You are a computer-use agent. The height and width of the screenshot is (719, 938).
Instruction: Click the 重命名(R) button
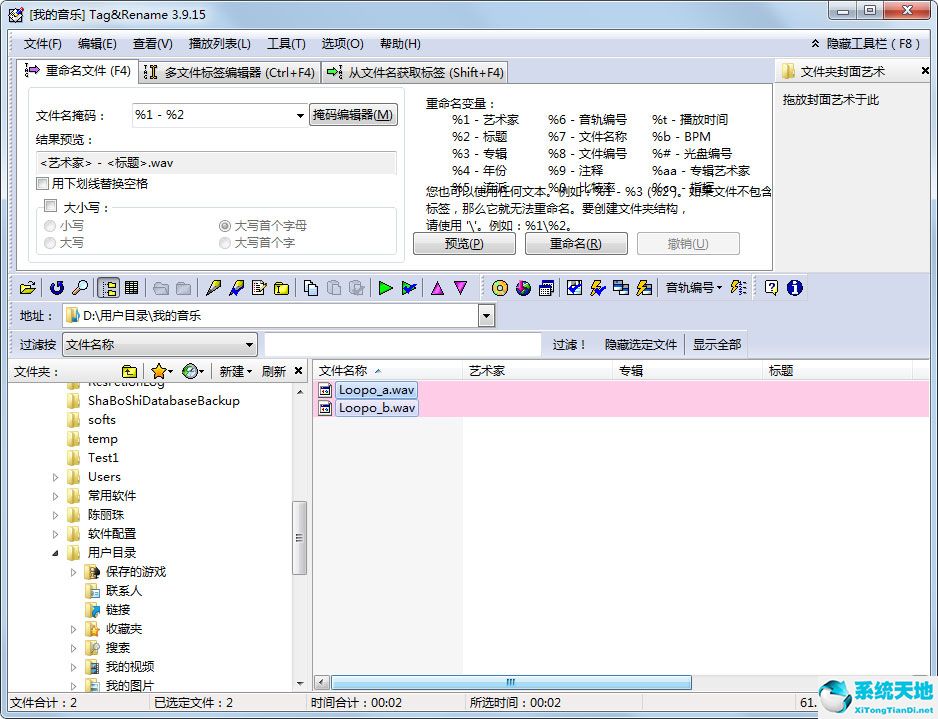point(576,243)
